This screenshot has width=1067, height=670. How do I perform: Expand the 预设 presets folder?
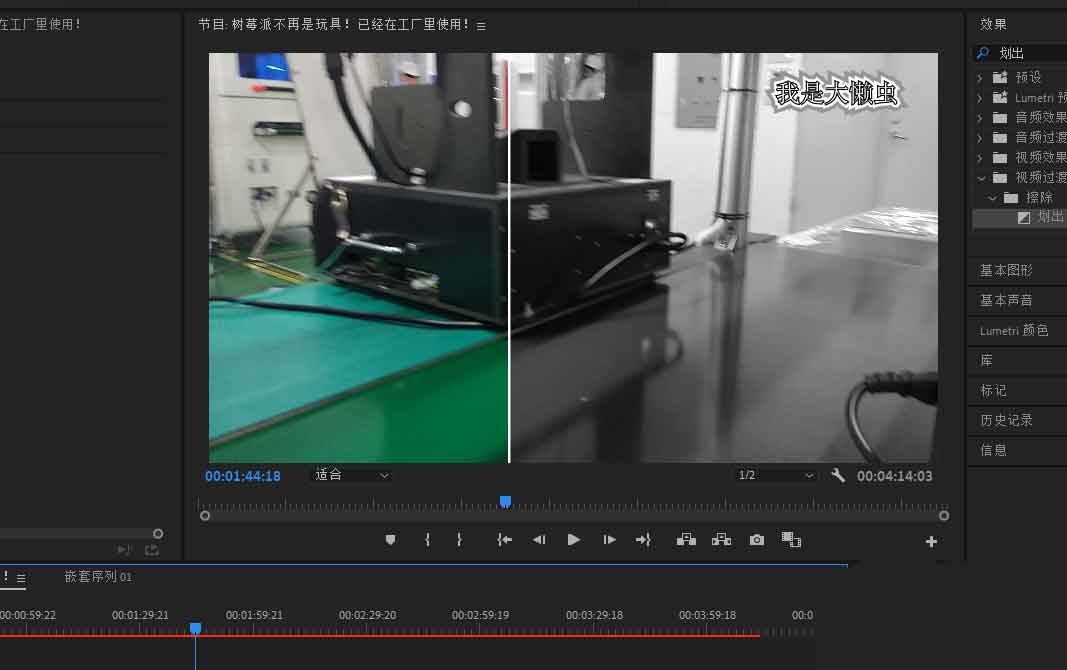(x=980, y=77)
